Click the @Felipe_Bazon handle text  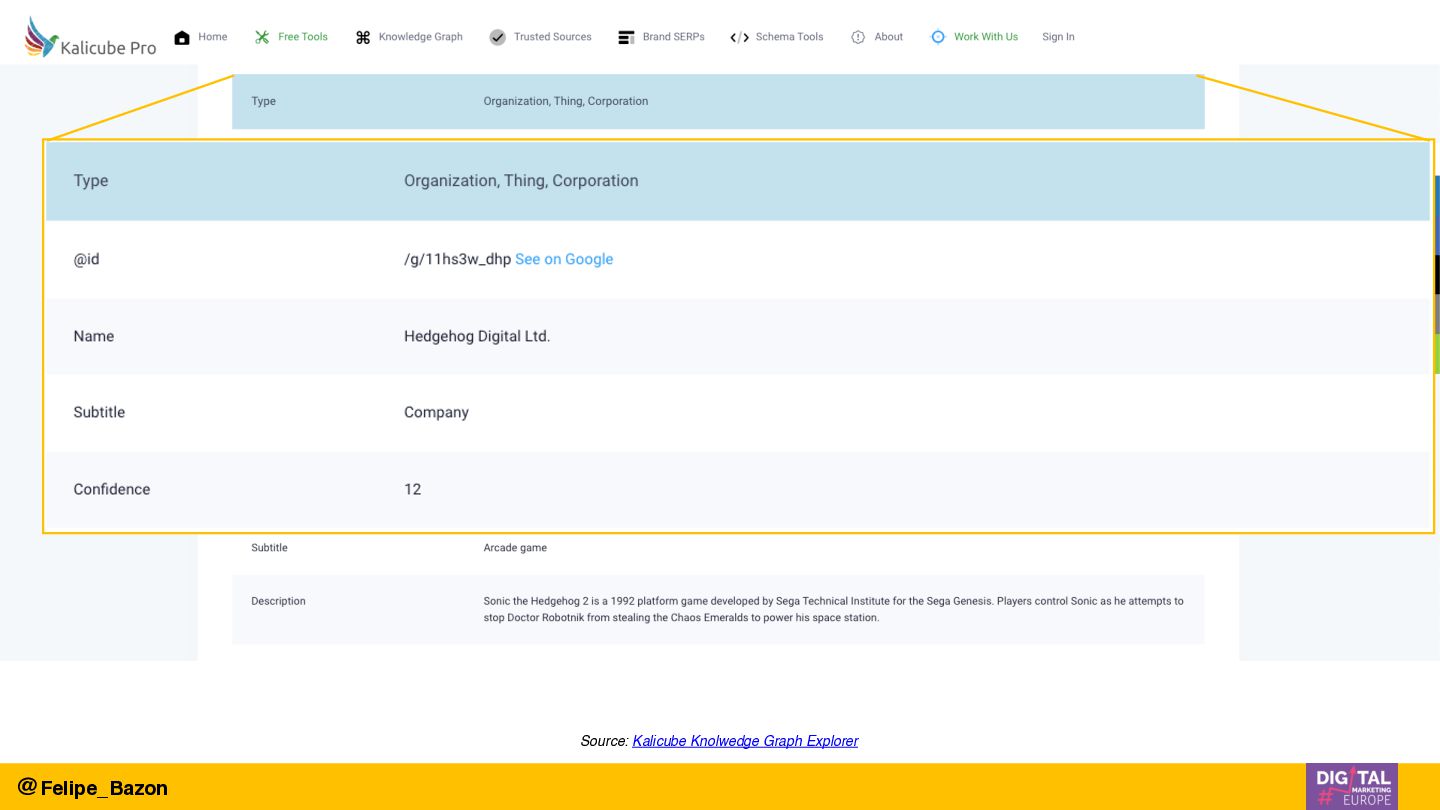(x=92, y=787)
